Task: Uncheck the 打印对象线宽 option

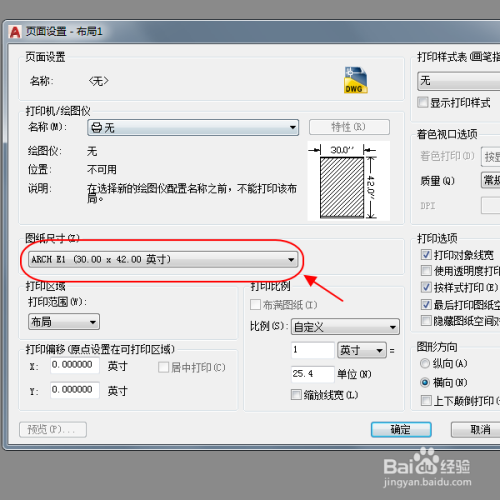Action: pos(426,255)
